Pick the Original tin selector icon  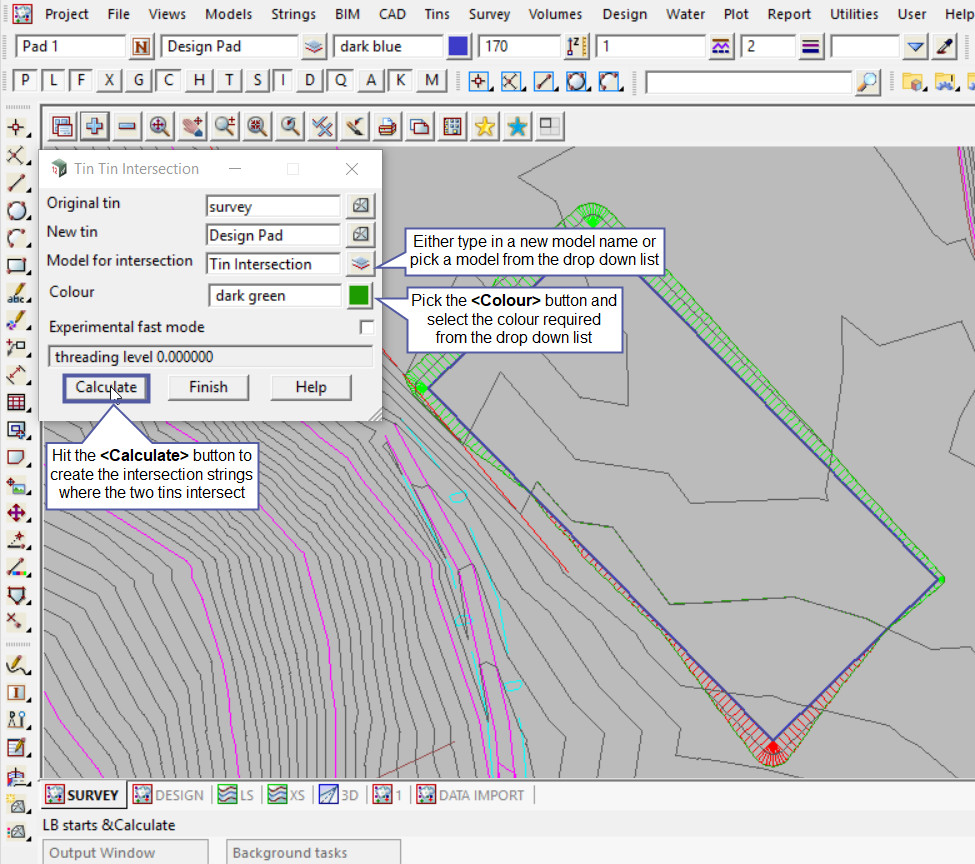[x=360, y=206]
